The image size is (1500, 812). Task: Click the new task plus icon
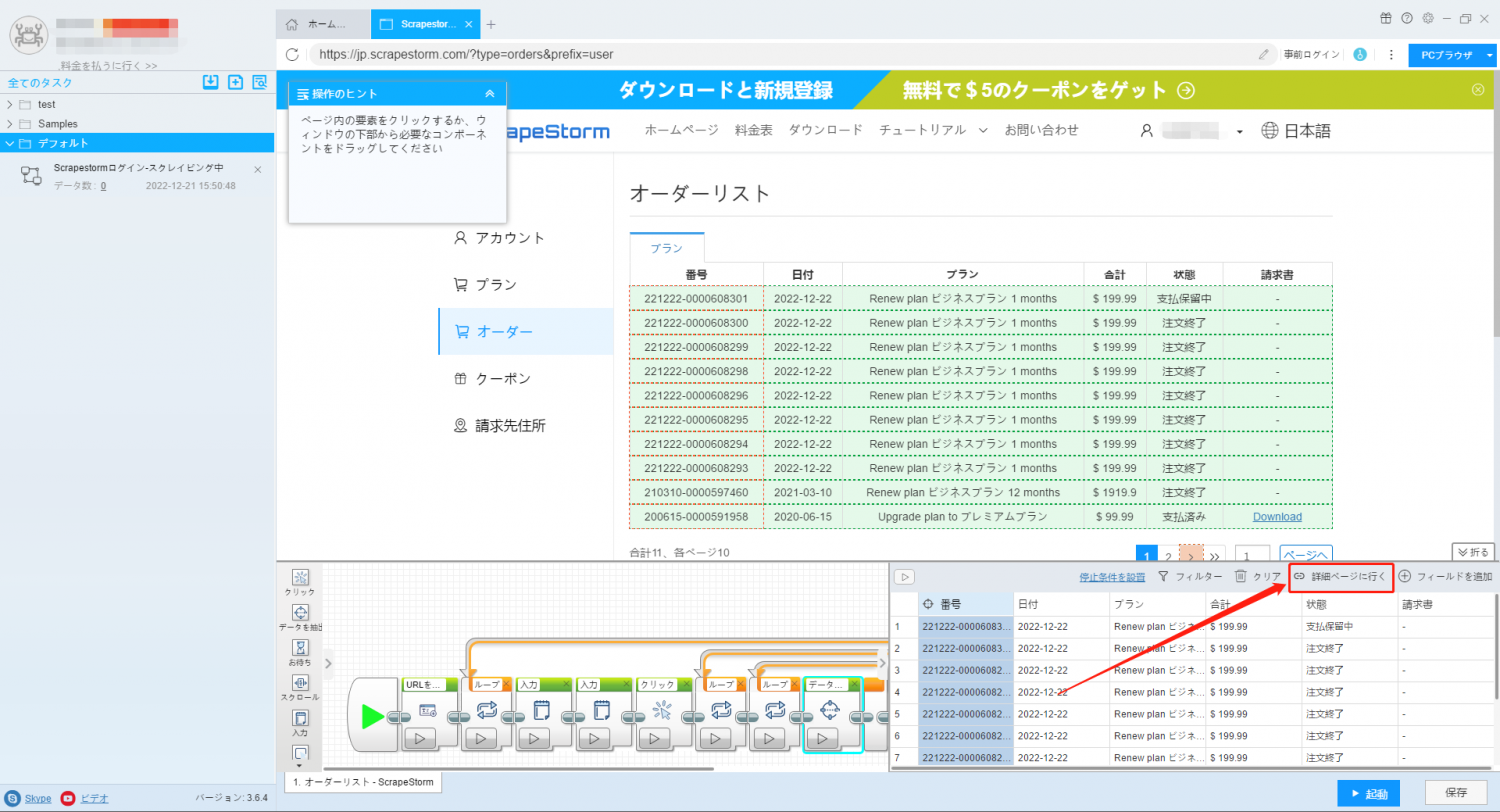pyautogui.click(x=235, y=83)
